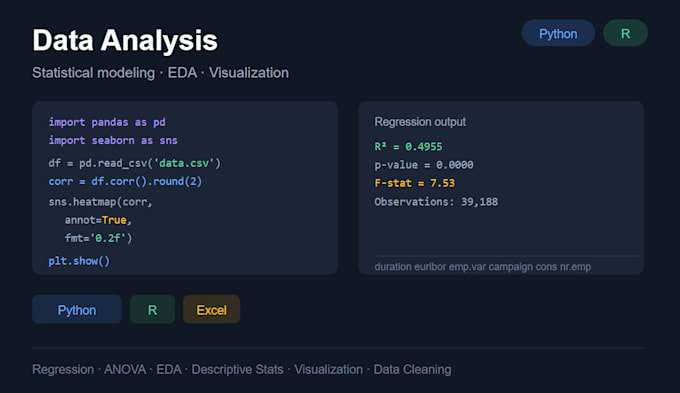This screenshot has width=680, height=393.
Task: Click the Observations: 39,188 line
Action: coord(436,202)
